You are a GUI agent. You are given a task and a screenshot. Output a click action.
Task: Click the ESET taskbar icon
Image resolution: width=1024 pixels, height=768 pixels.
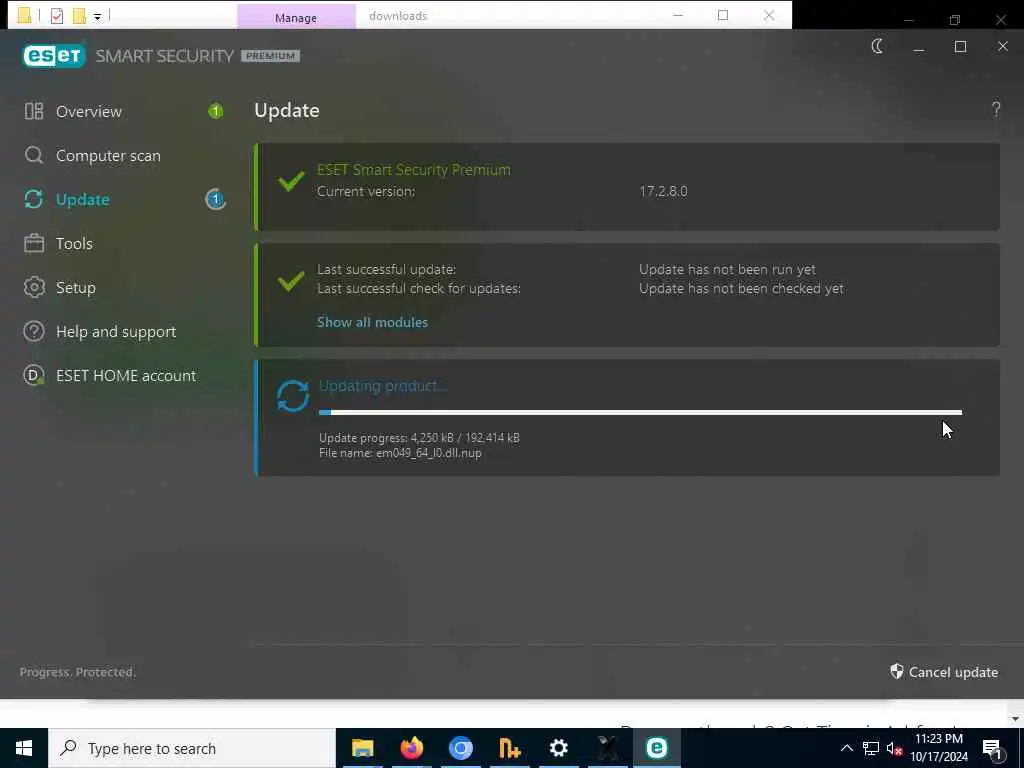point(656,748)
